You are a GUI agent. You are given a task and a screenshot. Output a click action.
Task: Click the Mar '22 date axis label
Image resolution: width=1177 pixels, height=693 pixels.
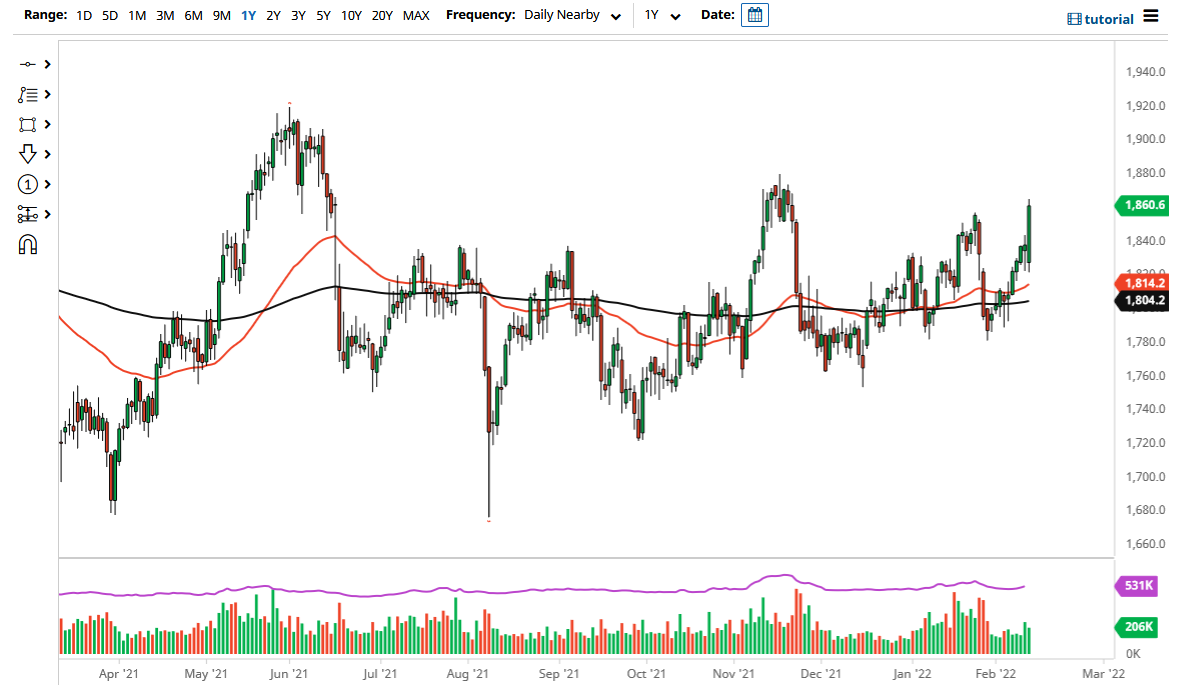(x=1103, y=673)
